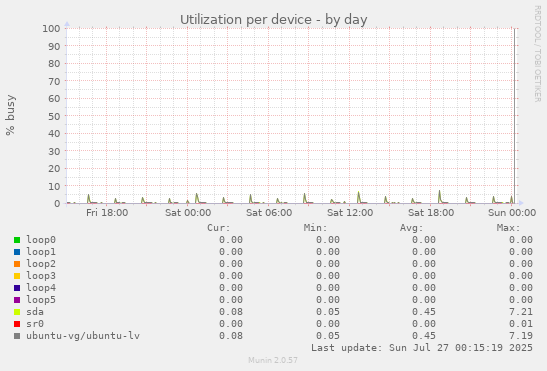Screen dimensions: 547x371
Task: Click ubuntu-vg/ubuntu-lv's Cur value 0.08
Action: [231, 336]
